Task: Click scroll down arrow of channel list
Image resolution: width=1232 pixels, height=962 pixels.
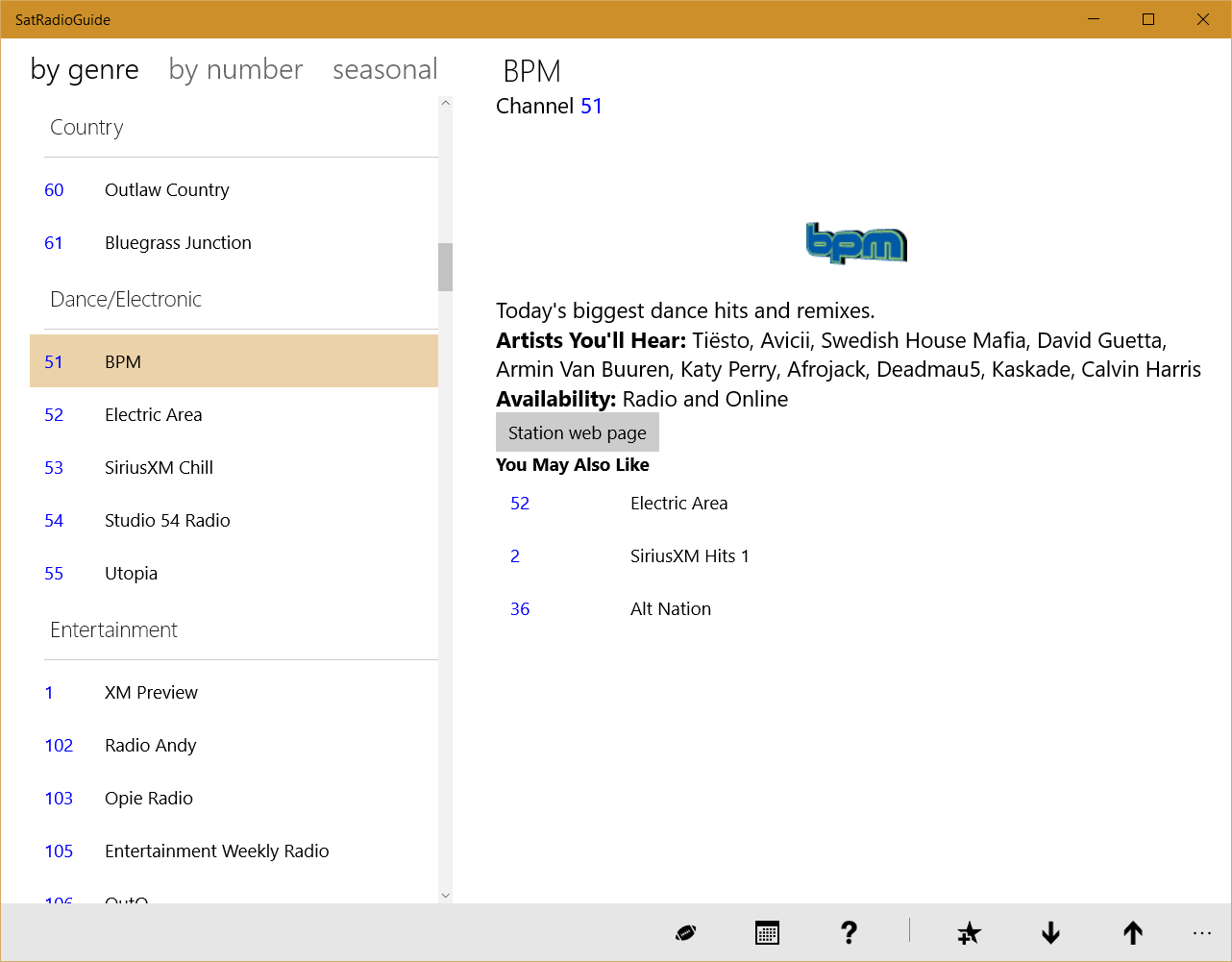Action: coord(445,895)
